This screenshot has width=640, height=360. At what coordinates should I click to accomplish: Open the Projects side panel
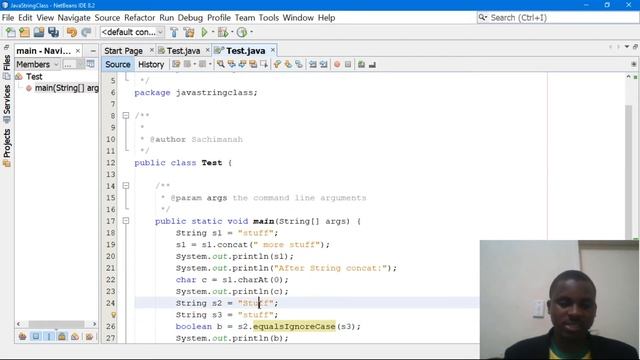click(x=7, y=147)
